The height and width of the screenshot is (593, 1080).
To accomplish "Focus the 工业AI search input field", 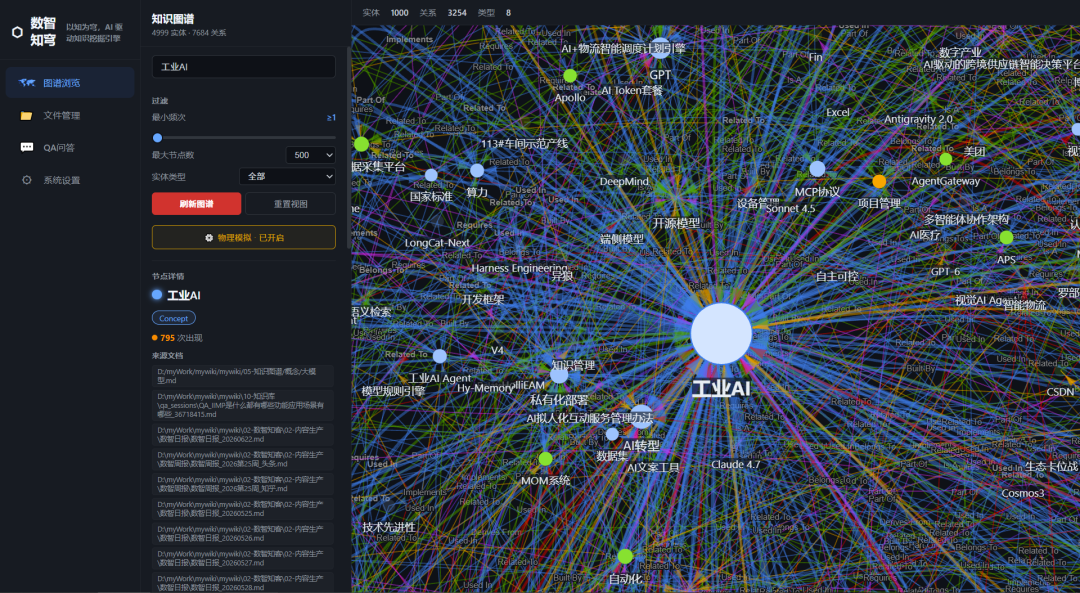I will coord(244,67).
